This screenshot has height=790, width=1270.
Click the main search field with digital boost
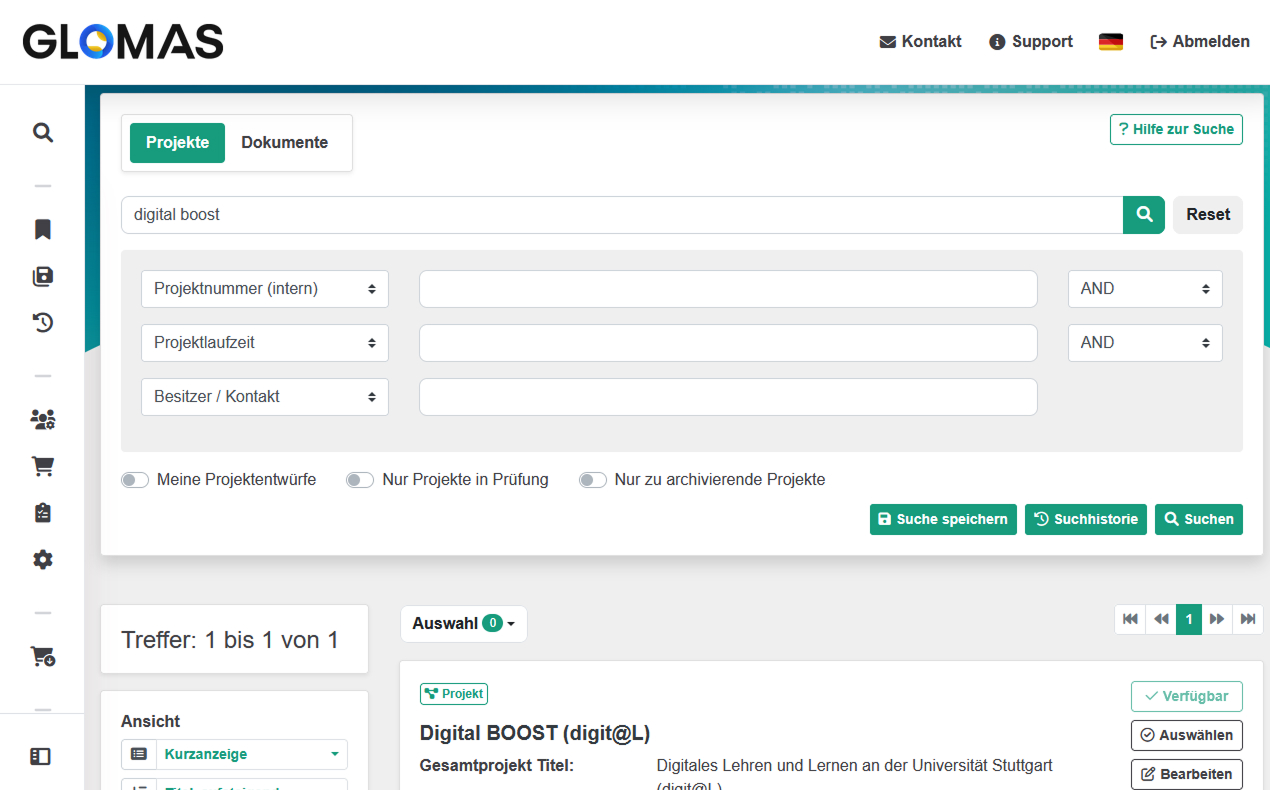pos(622,214)
